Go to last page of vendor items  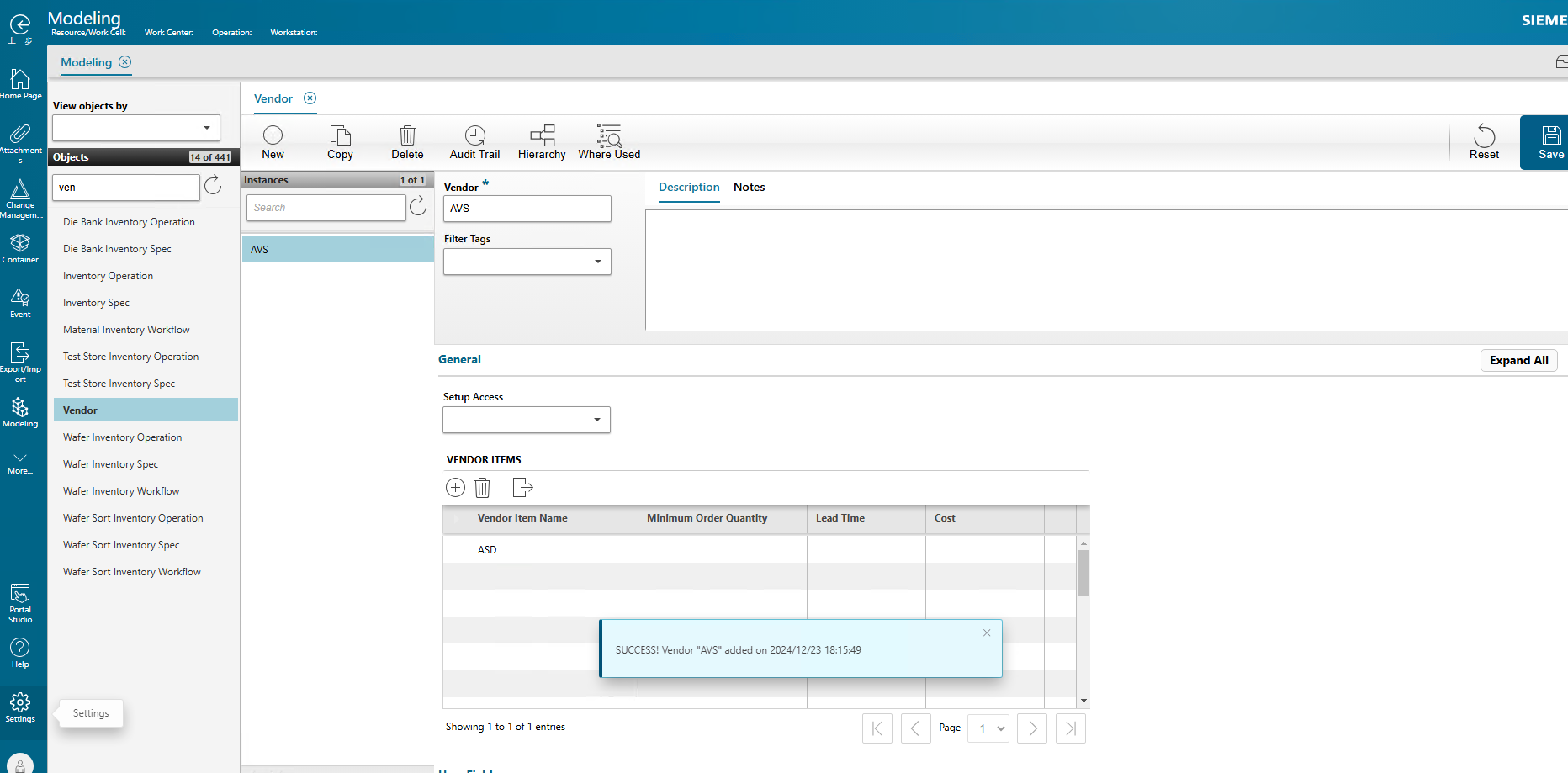click(1071, 728)
